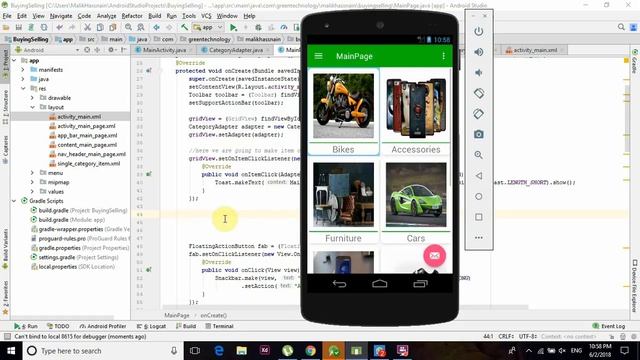Open the File menu
Screen dimensions: 640x360
coord(7,16)
